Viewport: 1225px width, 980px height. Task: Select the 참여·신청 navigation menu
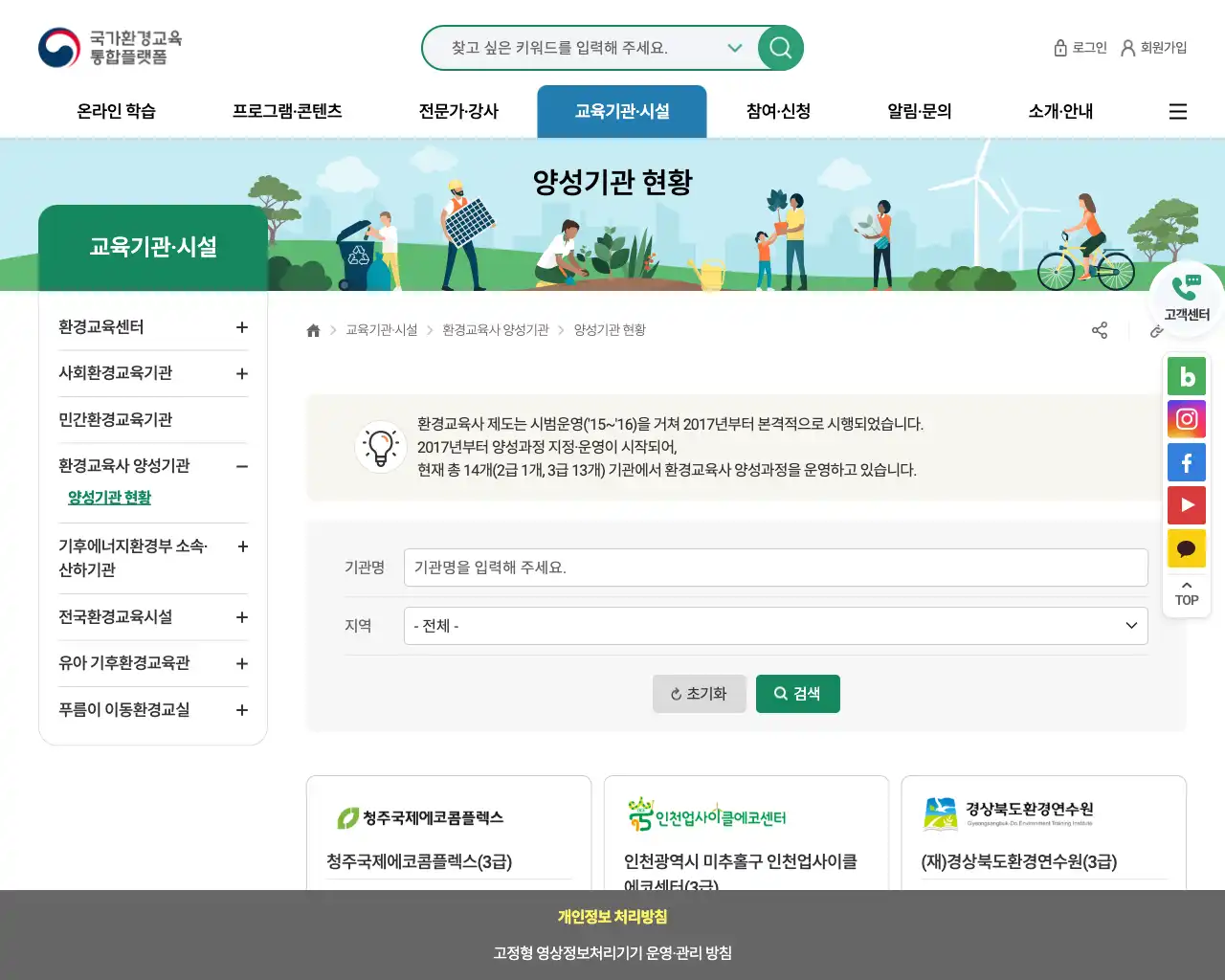777,111
